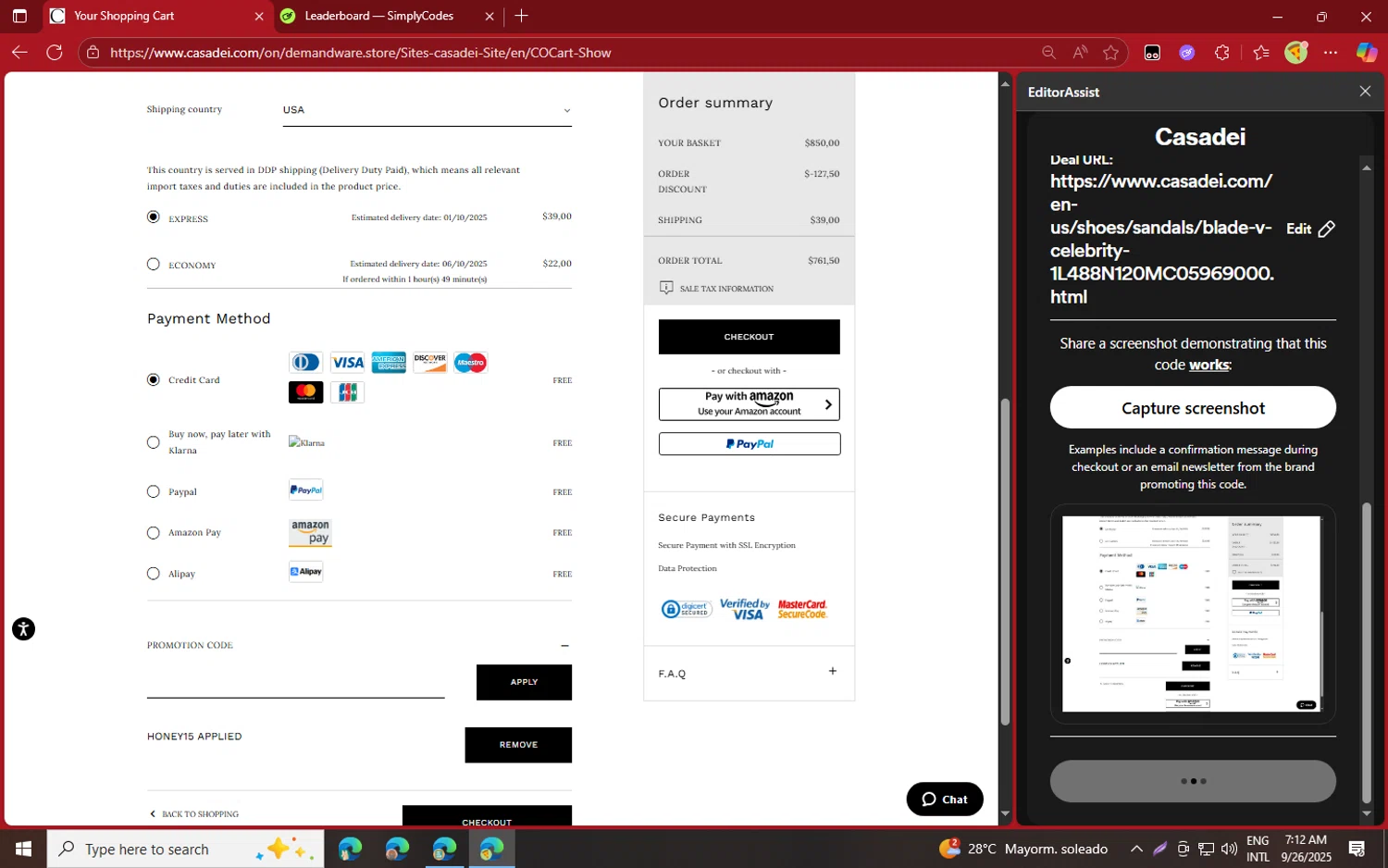Viewport: 1388px width, 868px height.
Task: Click the zoom magnifier icon in address bar
Action: [1048, 53]
